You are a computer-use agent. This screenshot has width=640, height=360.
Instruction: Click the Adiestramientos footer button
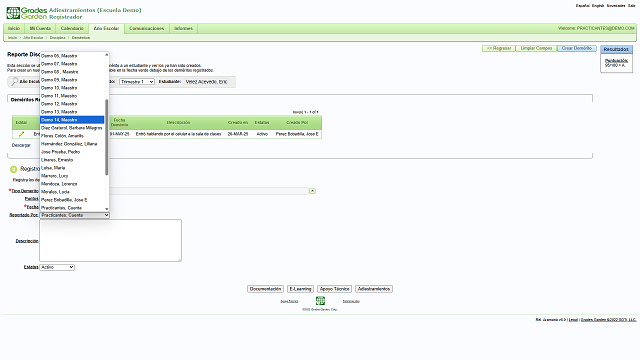coord(374,289)
